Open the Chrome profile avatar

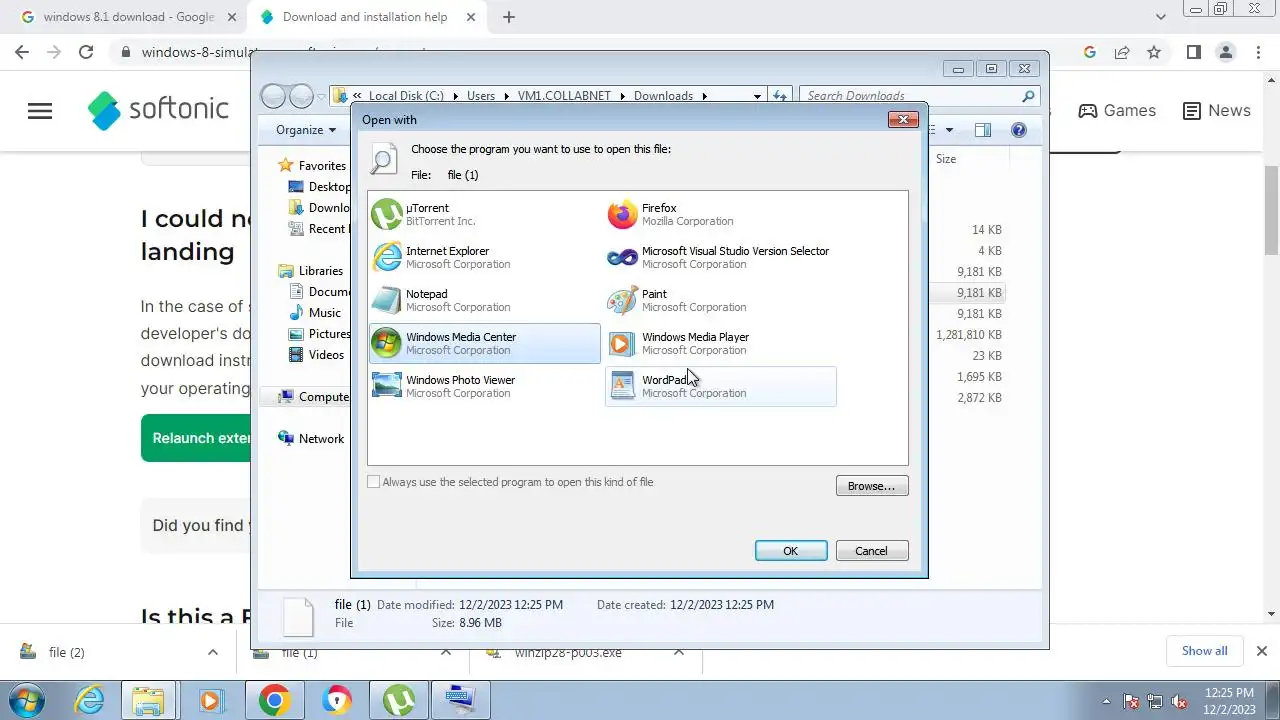pos(1225,52)
